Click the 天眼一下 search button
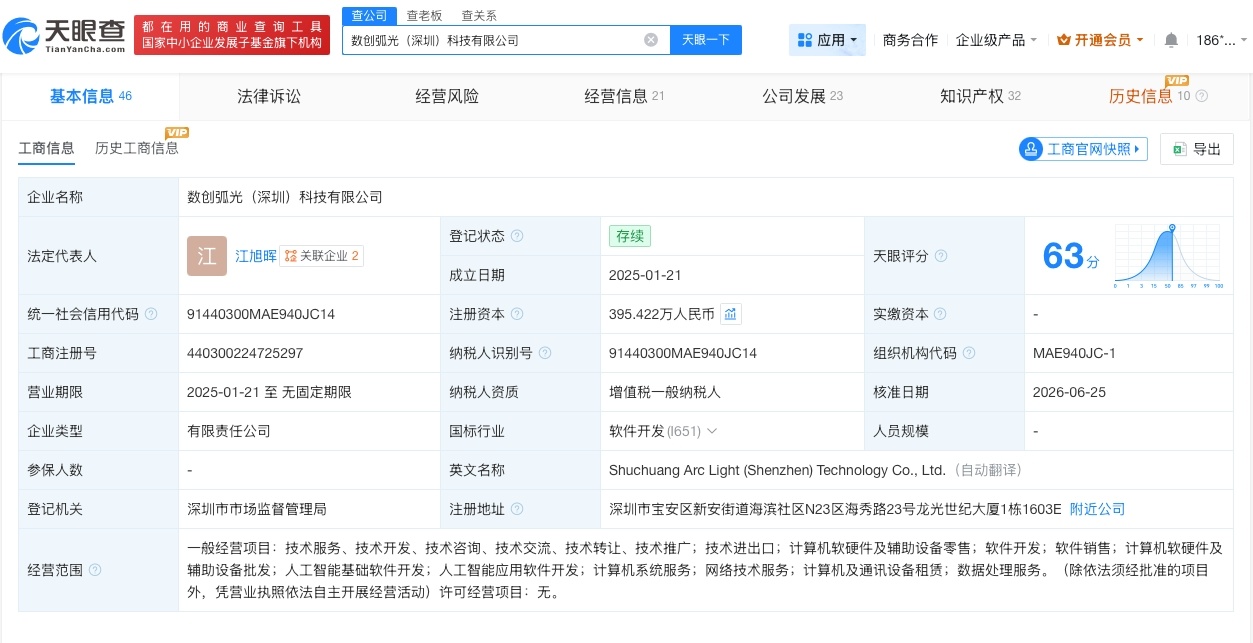 pos(706,40)
